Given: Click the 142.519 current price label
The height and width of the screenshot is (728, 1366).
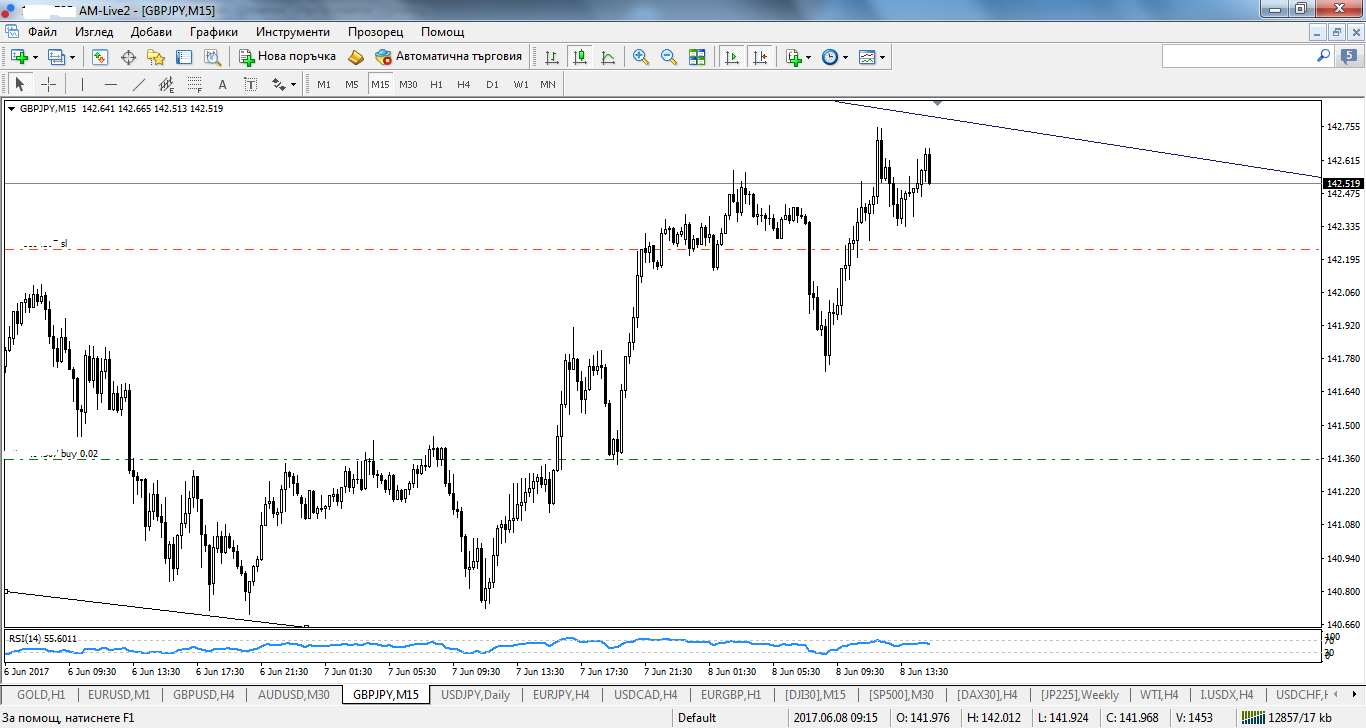Looking at the screenshot, I should 1342,183.
